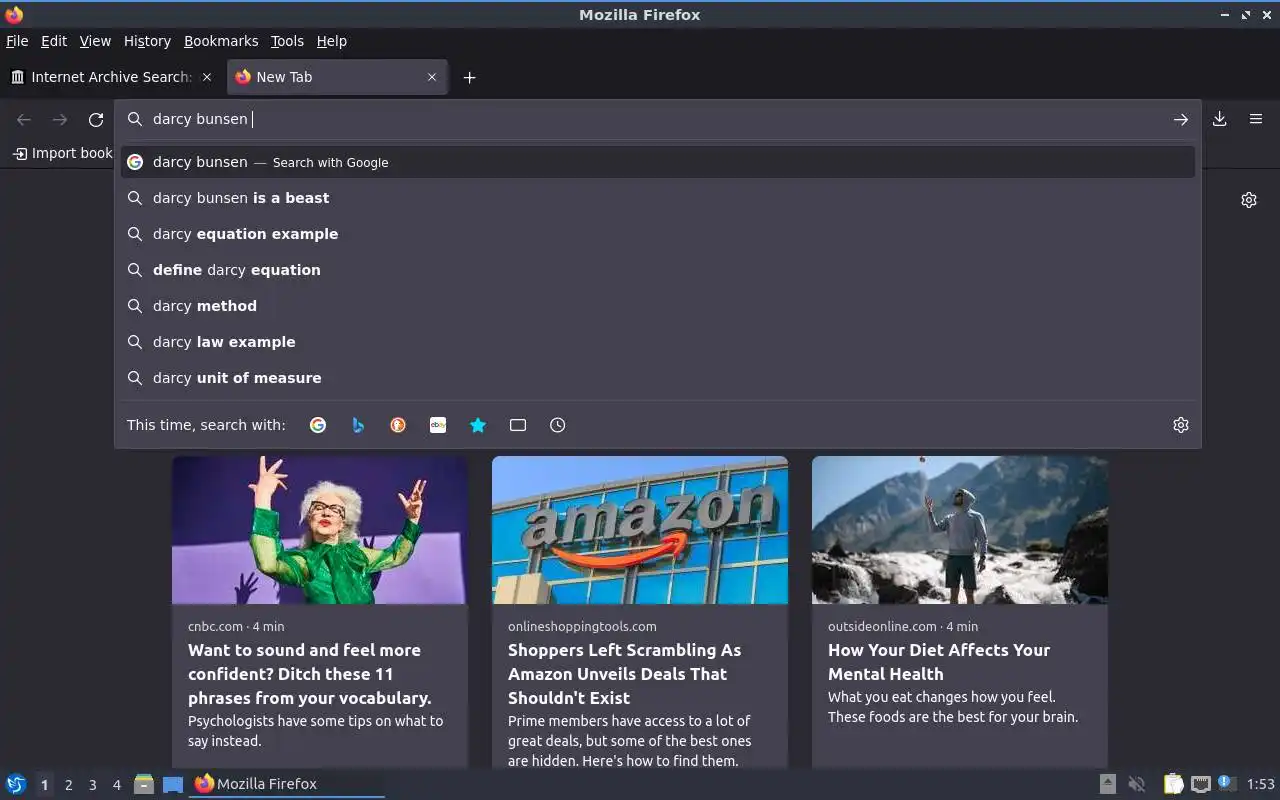
Task: Close the Internet Archive Search tab
Action: pos(207,77)
